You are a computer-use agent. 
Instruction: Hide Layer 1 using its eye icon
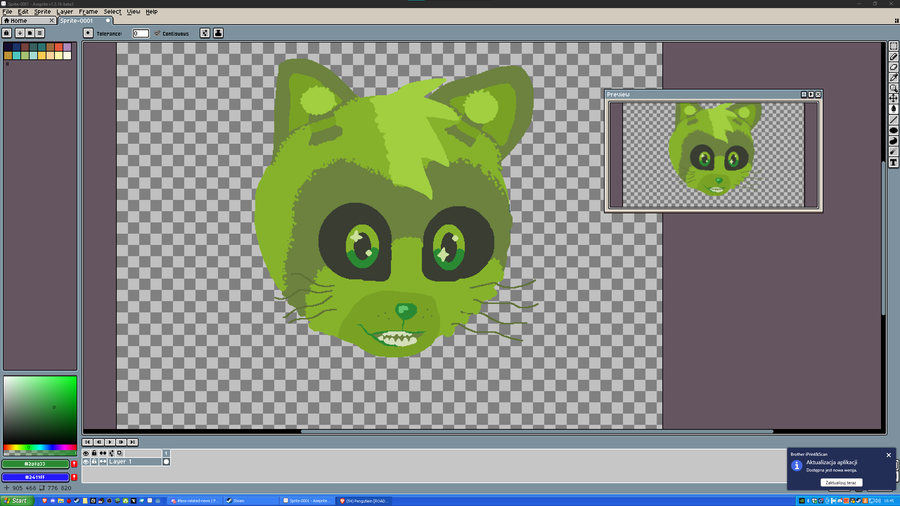coord(86,461)
